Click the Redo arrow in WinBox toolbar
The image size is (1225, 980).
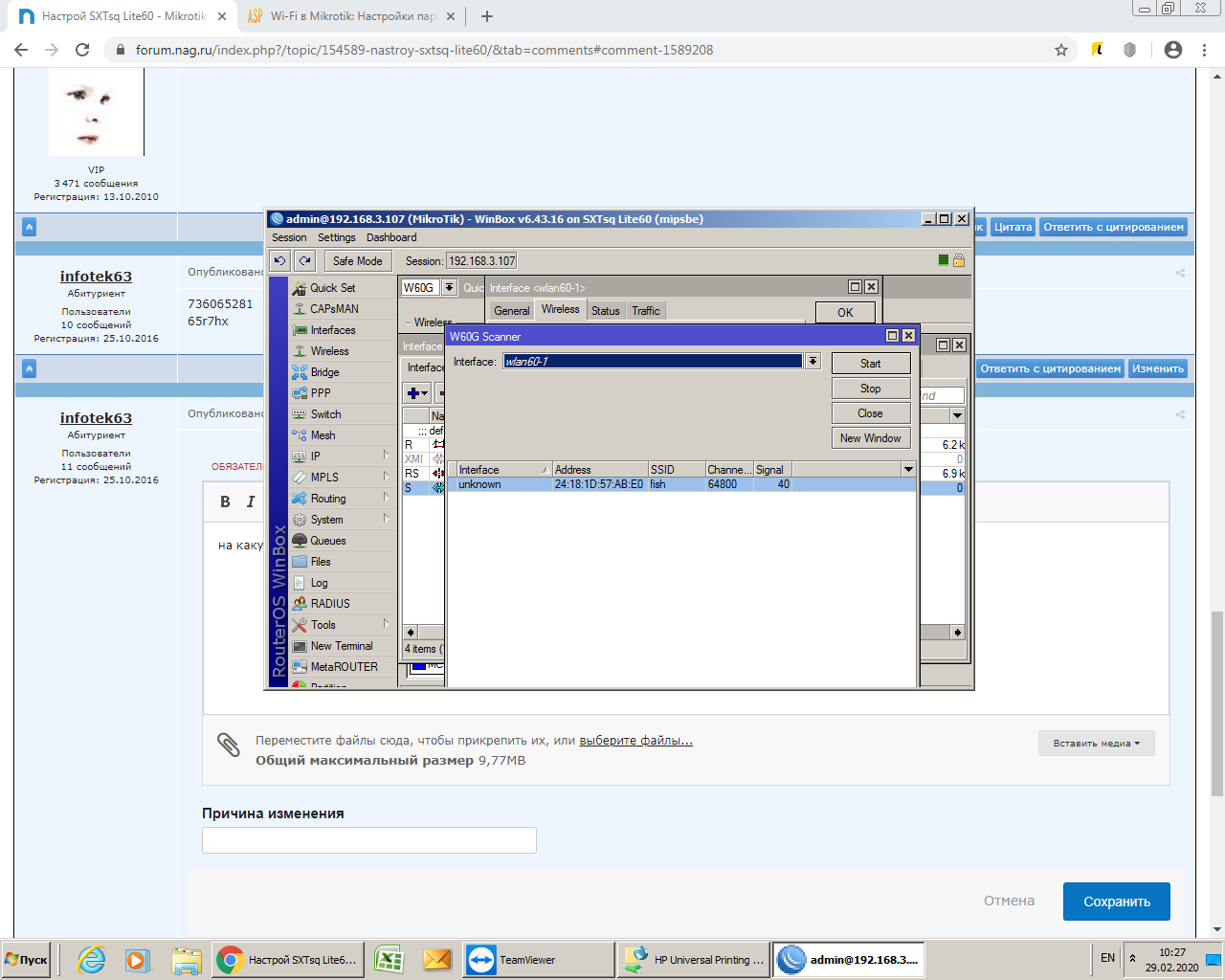point(304,261)
